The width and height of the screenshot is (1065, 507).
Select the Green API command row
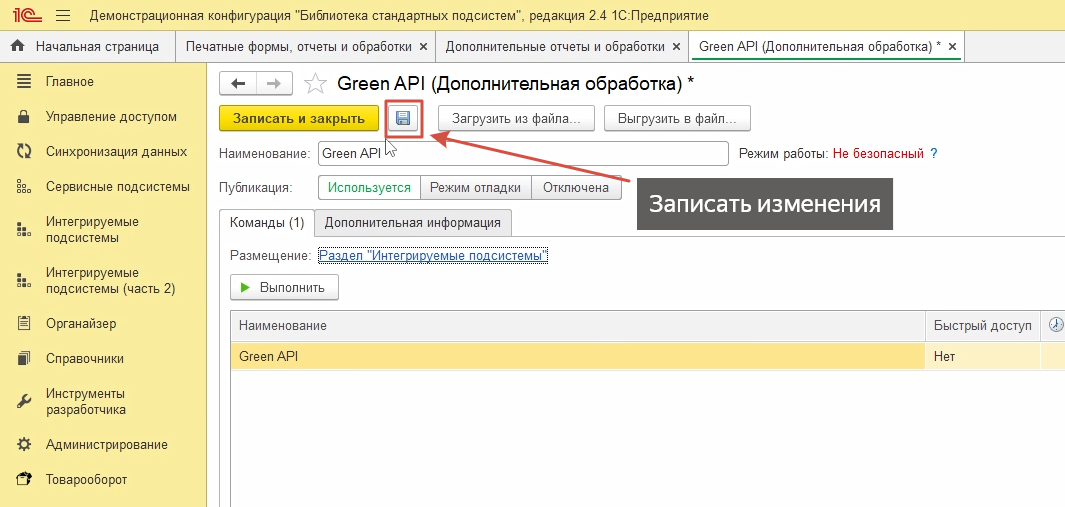[580, 356]
